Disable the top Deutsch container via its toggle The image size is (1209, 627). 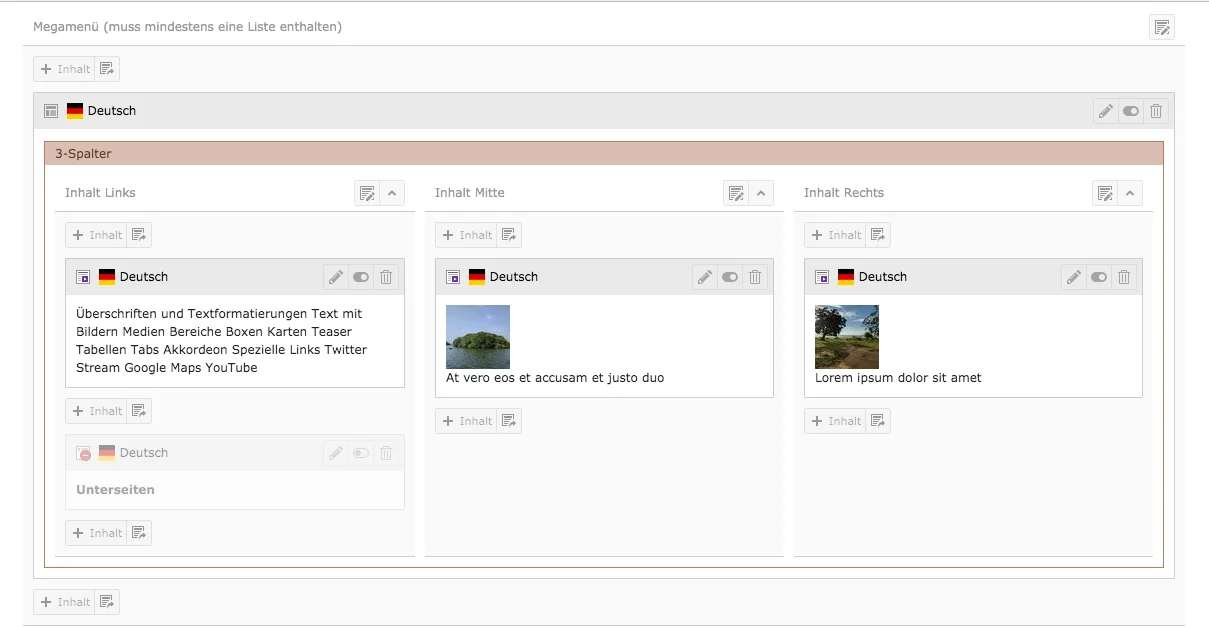[x=1130, y=111]
